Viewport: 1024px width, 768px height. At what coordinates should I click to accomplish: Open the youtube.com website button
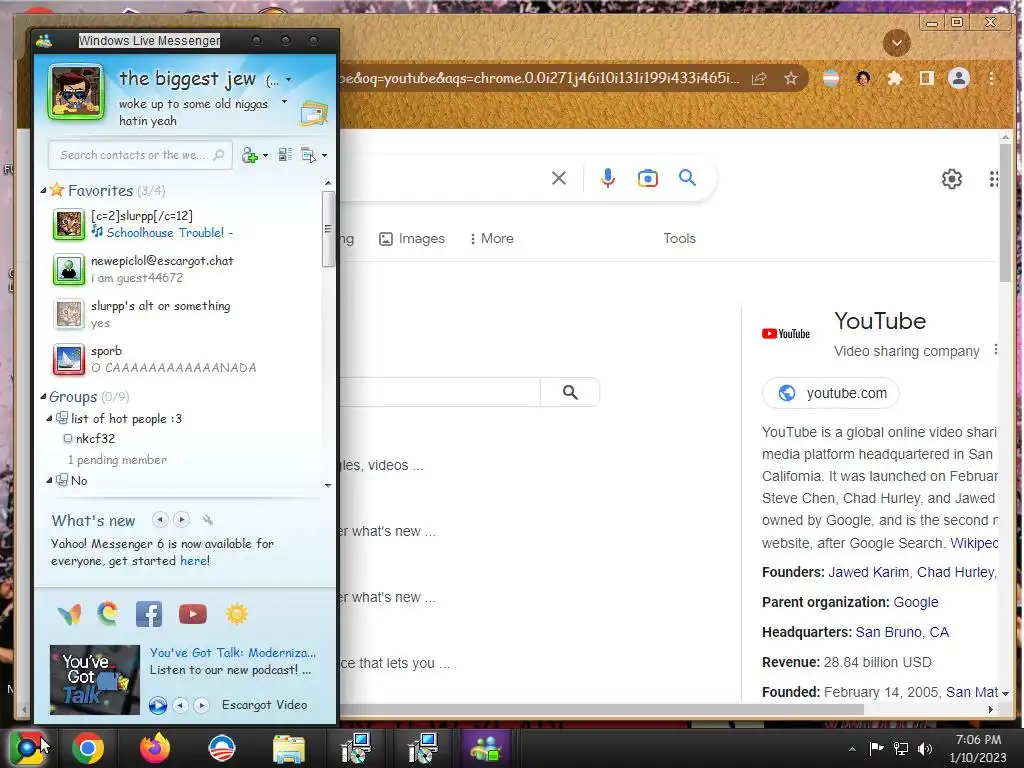pos(831,393)
